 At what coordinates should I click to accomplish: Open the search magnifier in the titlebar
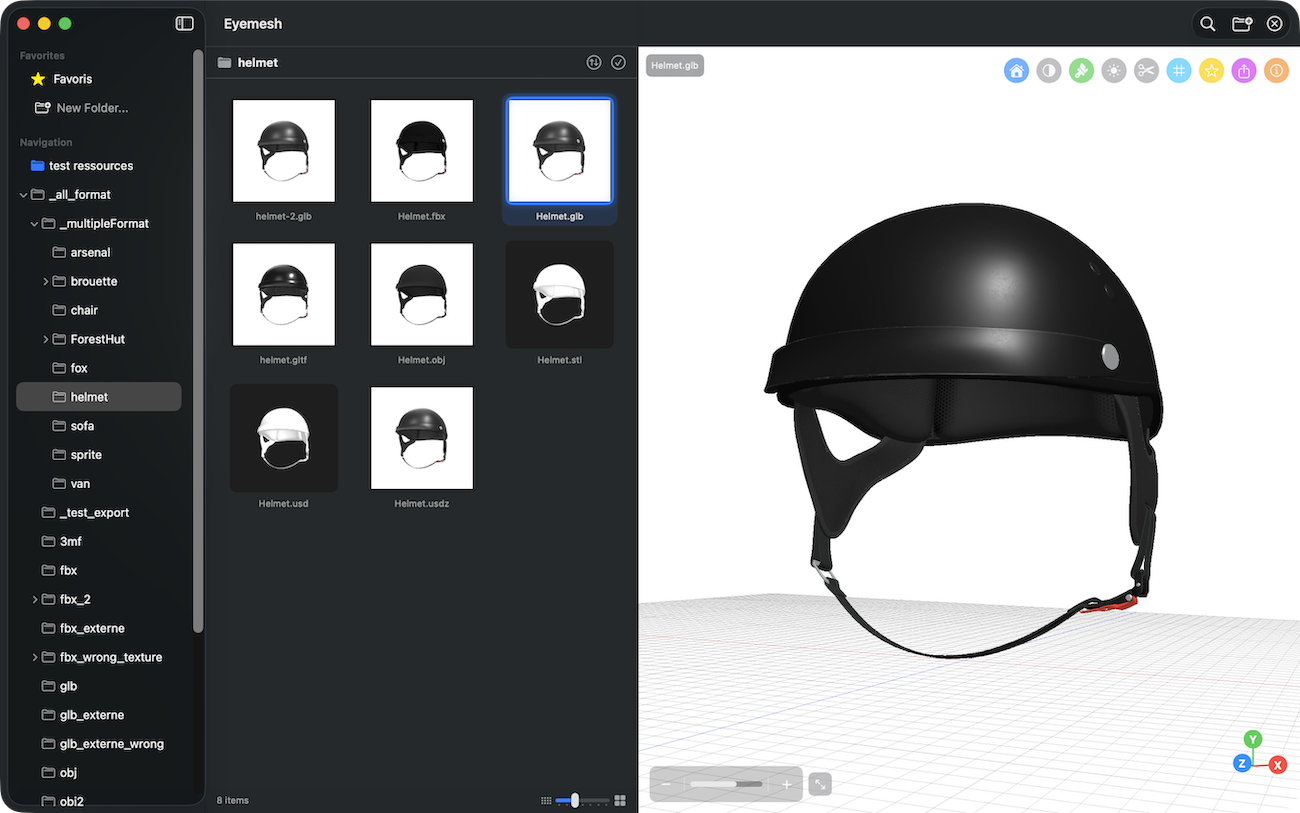pyautogui.click(x=1207, y=22)
